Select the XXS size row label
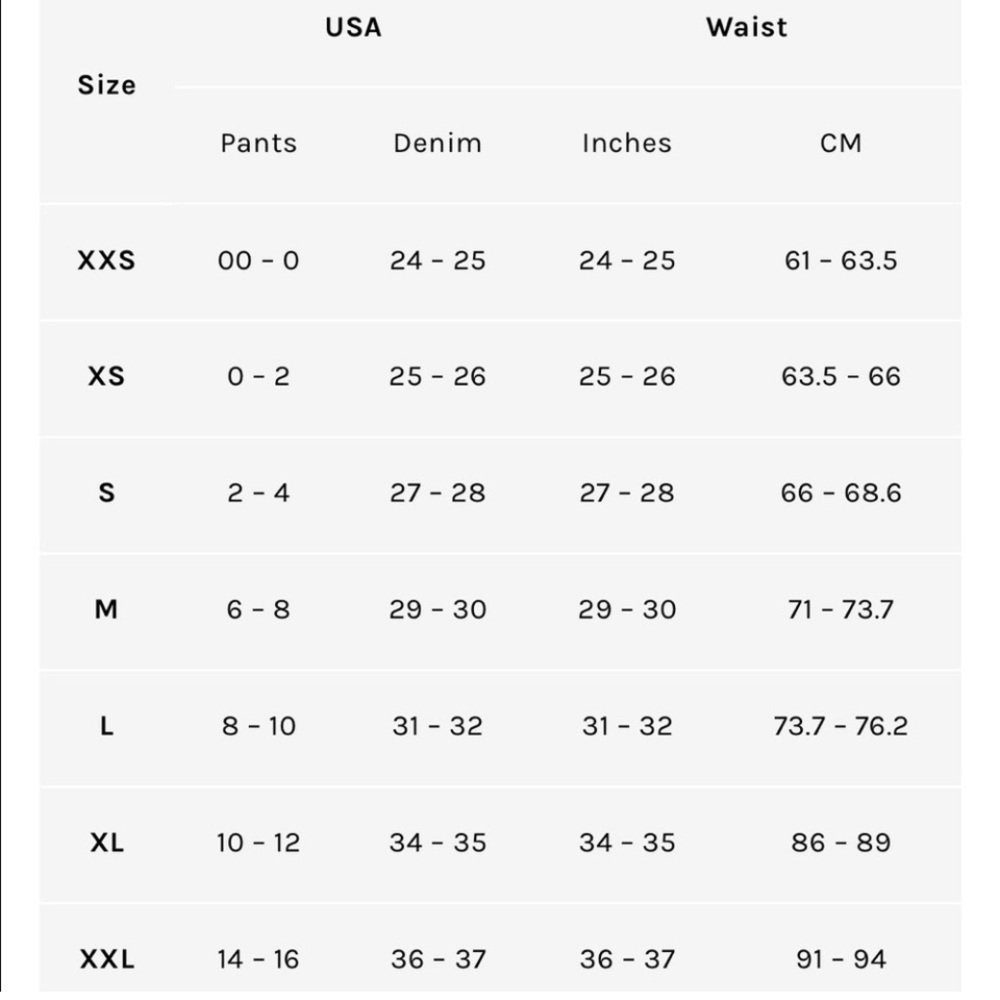The image size is (1000, 1000). pos(107,260)
